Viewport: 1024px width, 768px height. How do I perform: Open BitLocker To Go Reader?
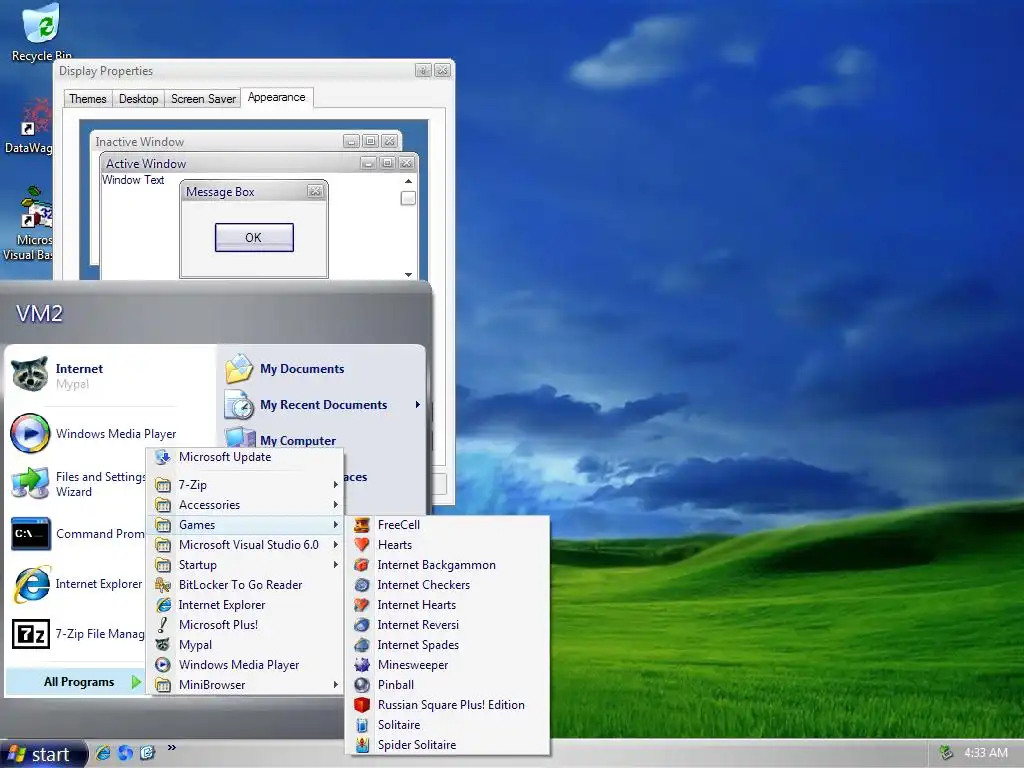pyautogui.click(x=247, y=584)
